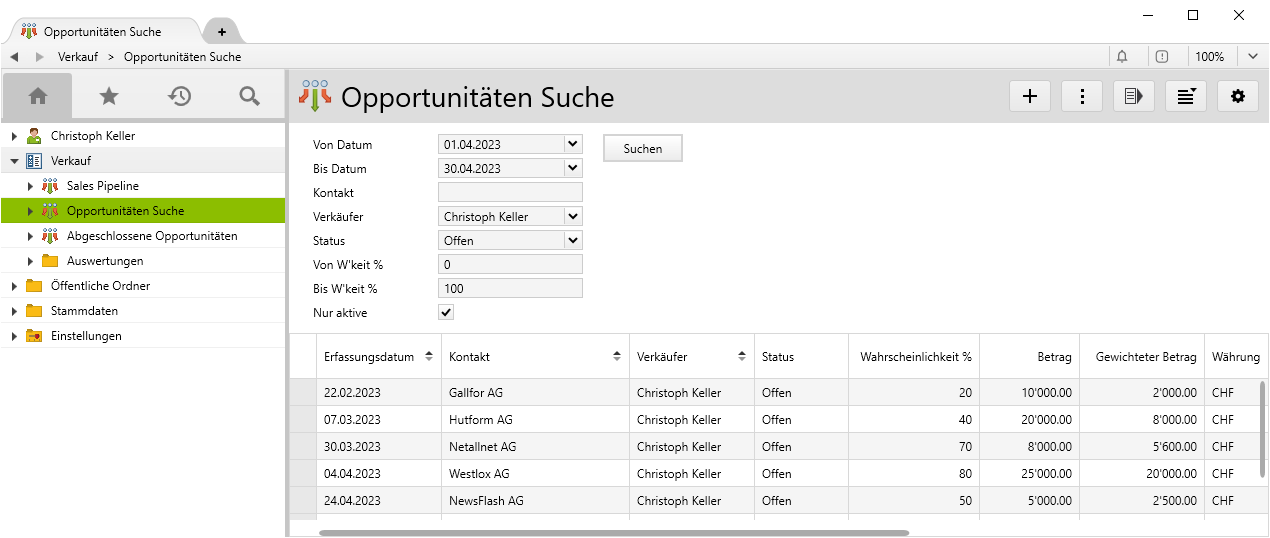Click the settings gear icon

pos(1238,96)
